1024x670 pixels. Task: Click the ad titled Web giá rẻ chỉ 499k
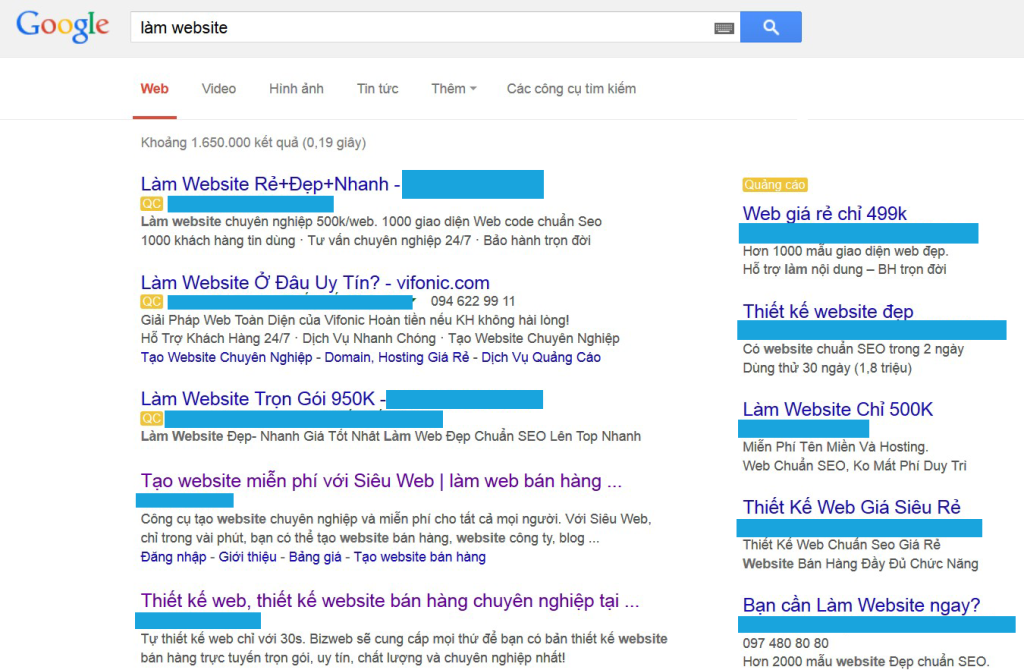pyautogui.click(x=827, y=213)
